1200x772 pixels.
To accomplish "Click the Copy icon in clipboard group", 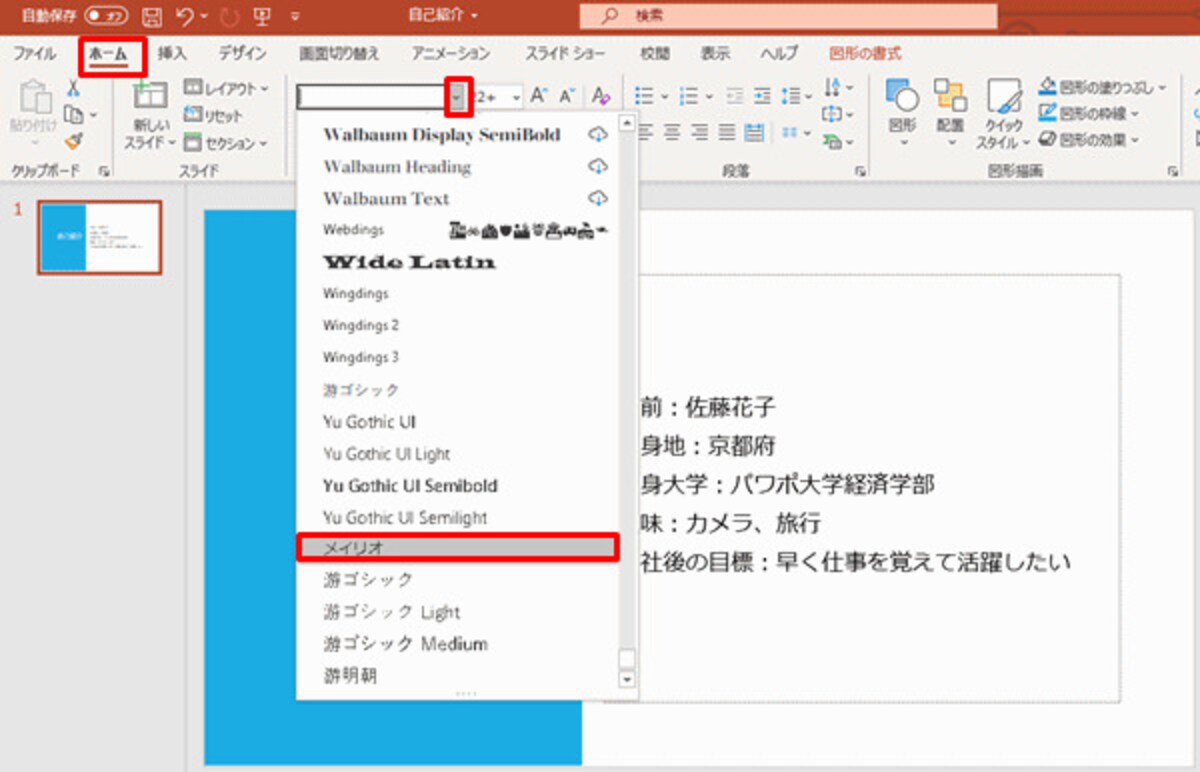I will pyautogui.click(x=73, y=115).
